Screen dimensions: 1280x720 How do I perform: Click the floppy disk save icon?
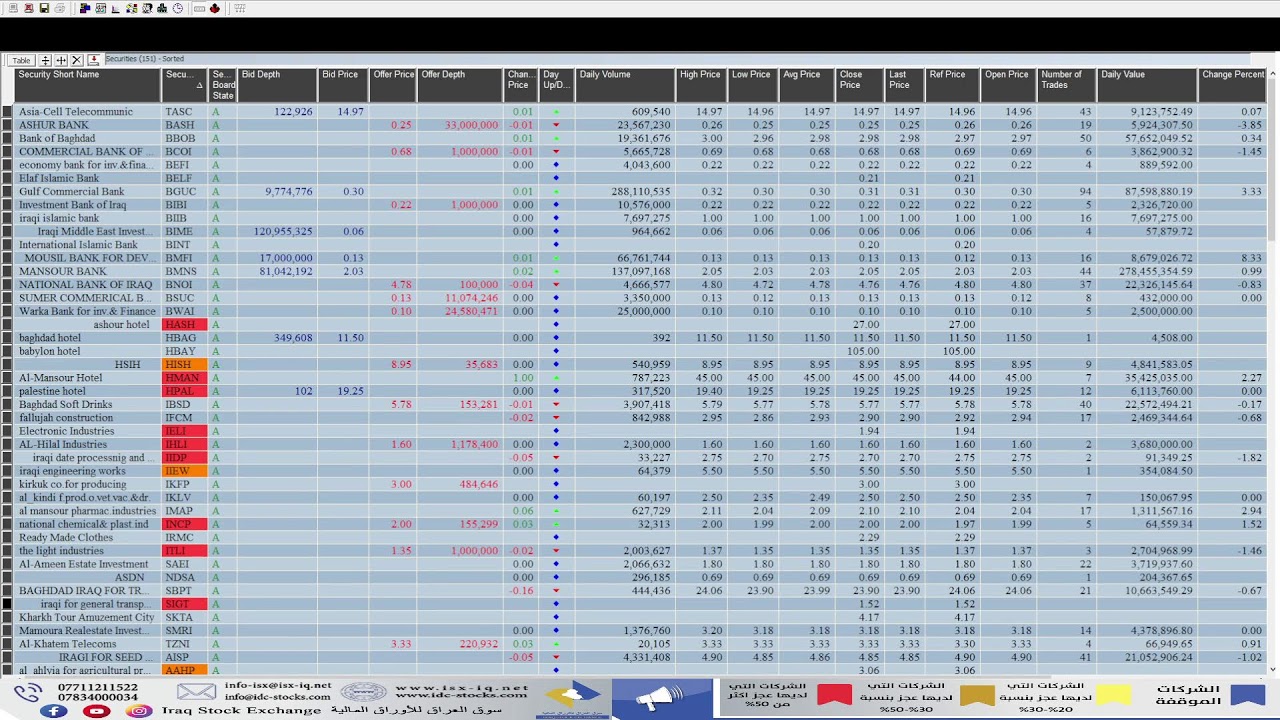click(x=44, y=8)
